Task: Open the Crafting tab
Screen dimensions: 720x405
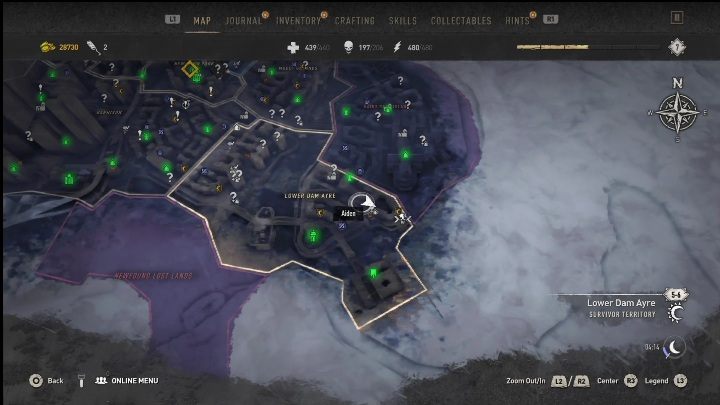Action: coord(354,21)
